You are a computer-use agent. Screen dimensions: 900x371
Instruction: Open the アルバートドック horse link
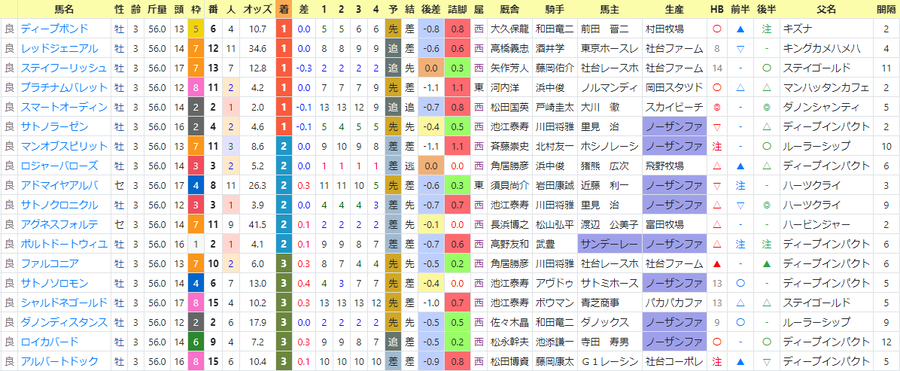[x=59, y=361]
